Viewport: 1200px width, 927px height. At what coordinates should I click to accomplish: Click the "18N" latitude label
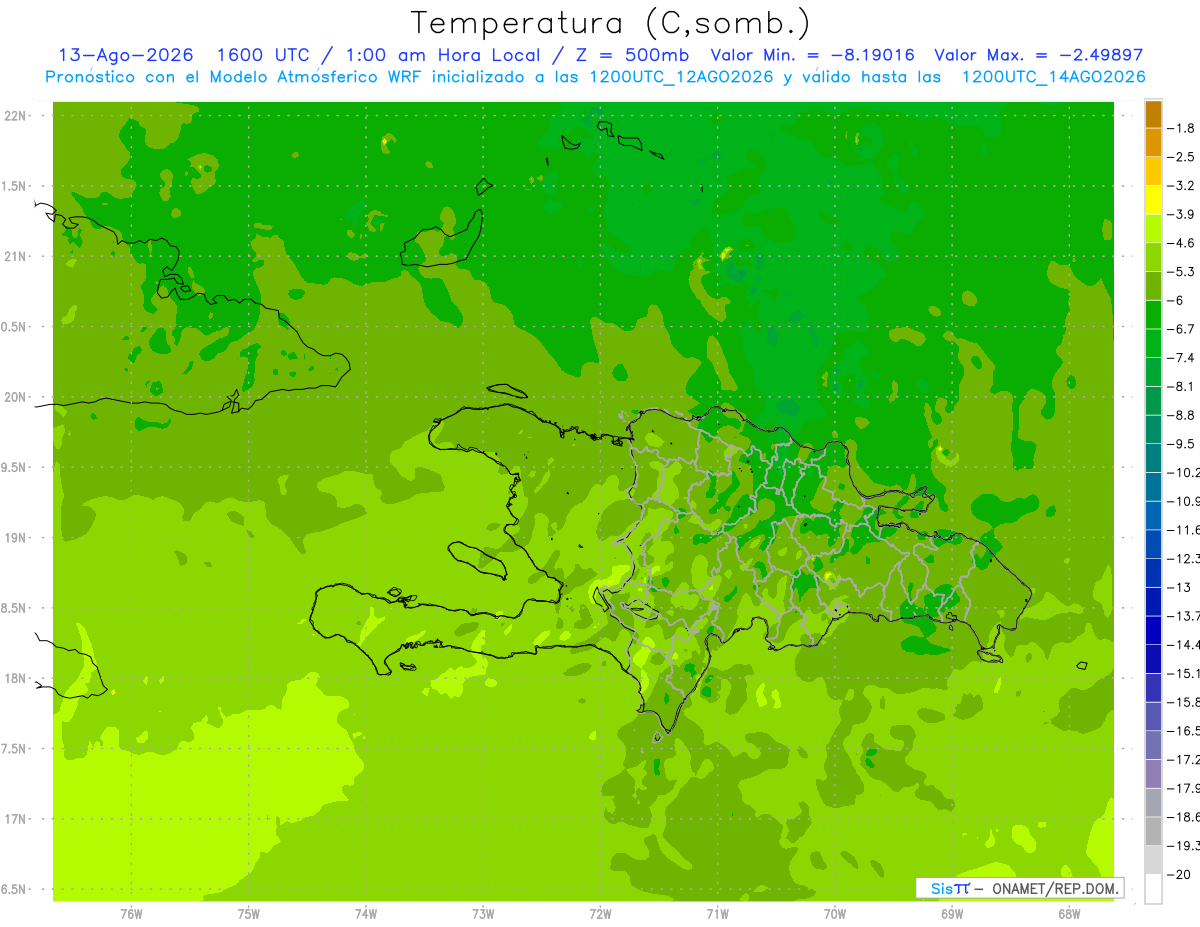17,679
